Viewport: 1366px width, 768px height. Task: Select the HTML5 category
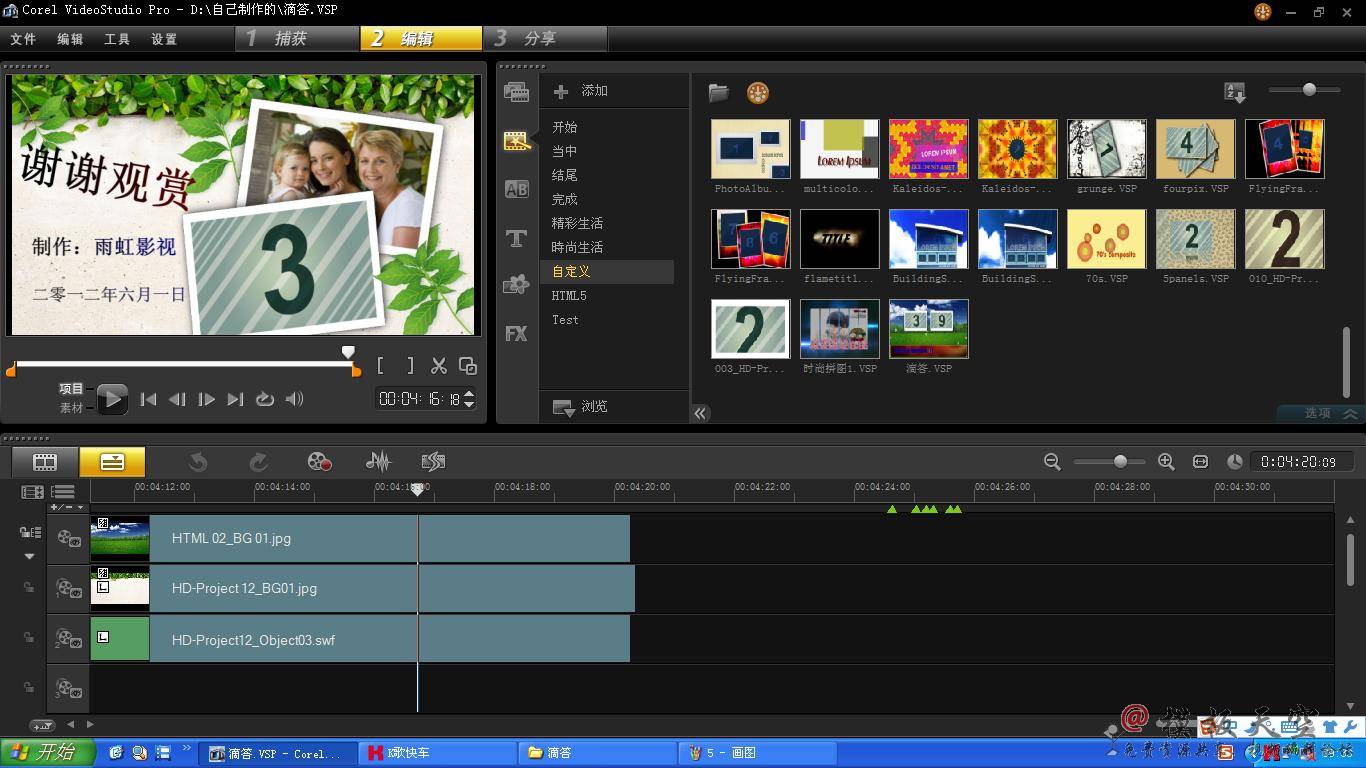(569, 296)
